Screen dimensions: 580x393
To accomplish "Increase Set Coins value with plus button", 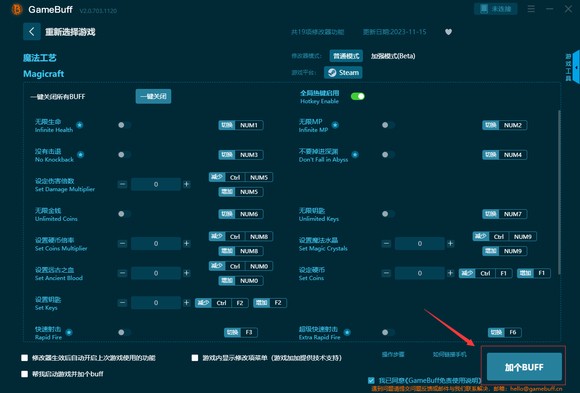I will pyautogui.click(x=450, y=273).
